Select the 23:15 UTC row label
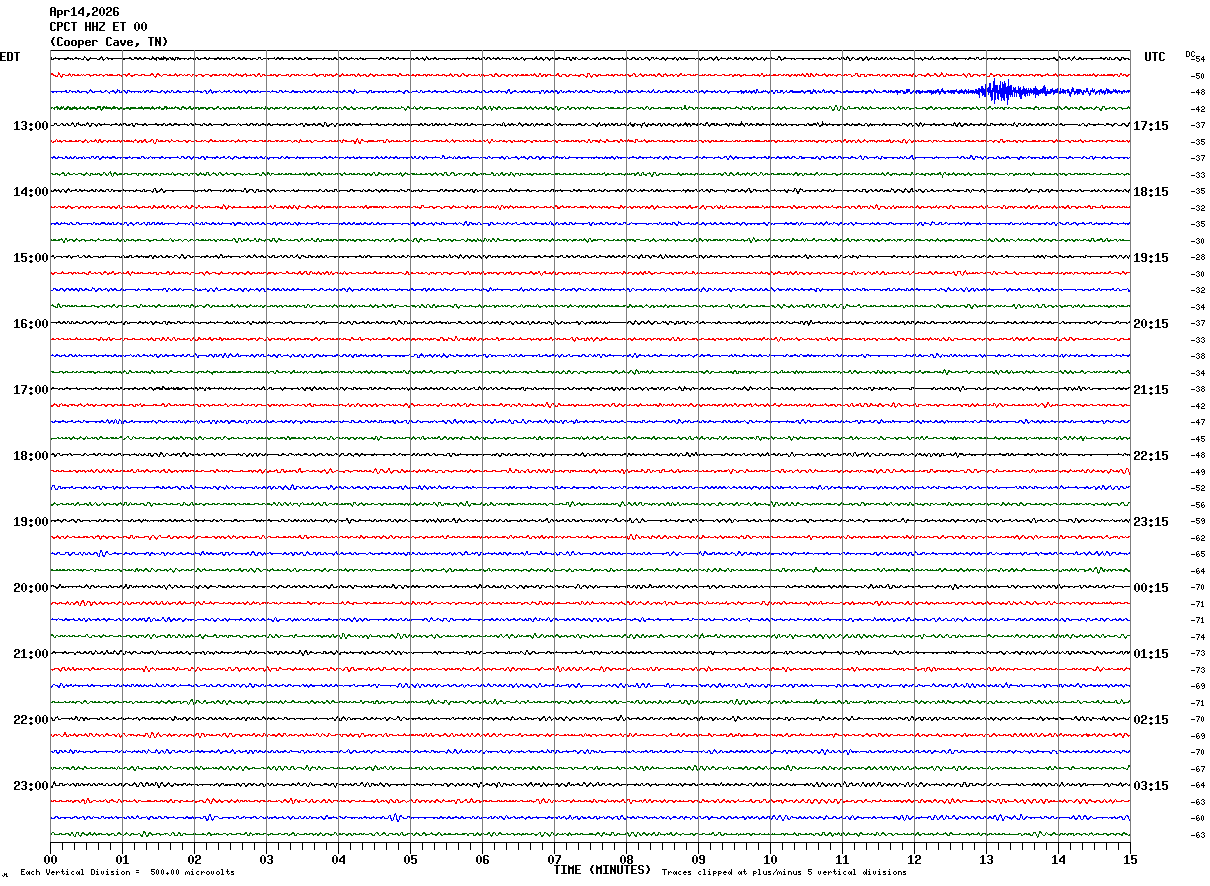Image resolution: width=1210 pixels, height=886 pixels. pos(1151,522)
